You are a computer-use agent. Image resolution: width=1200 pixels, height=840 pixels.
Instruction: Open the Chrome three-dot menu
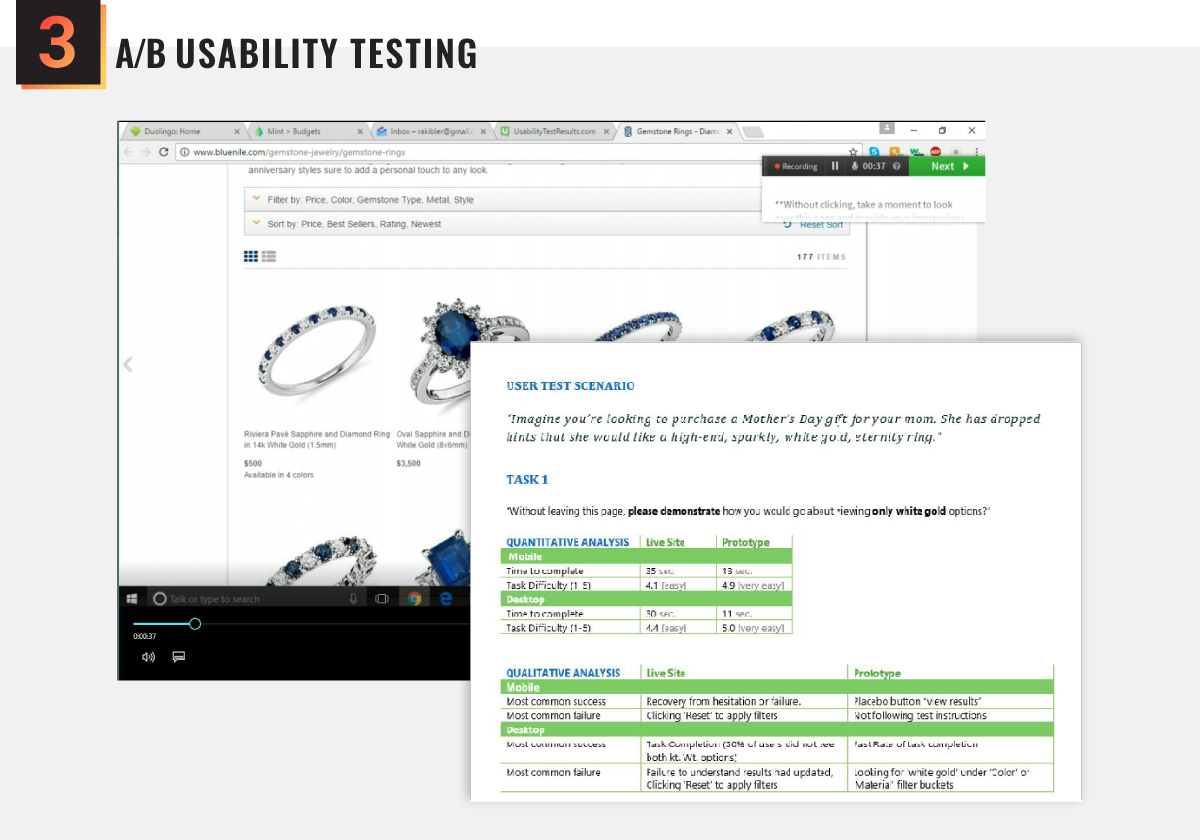coord(975,152)
